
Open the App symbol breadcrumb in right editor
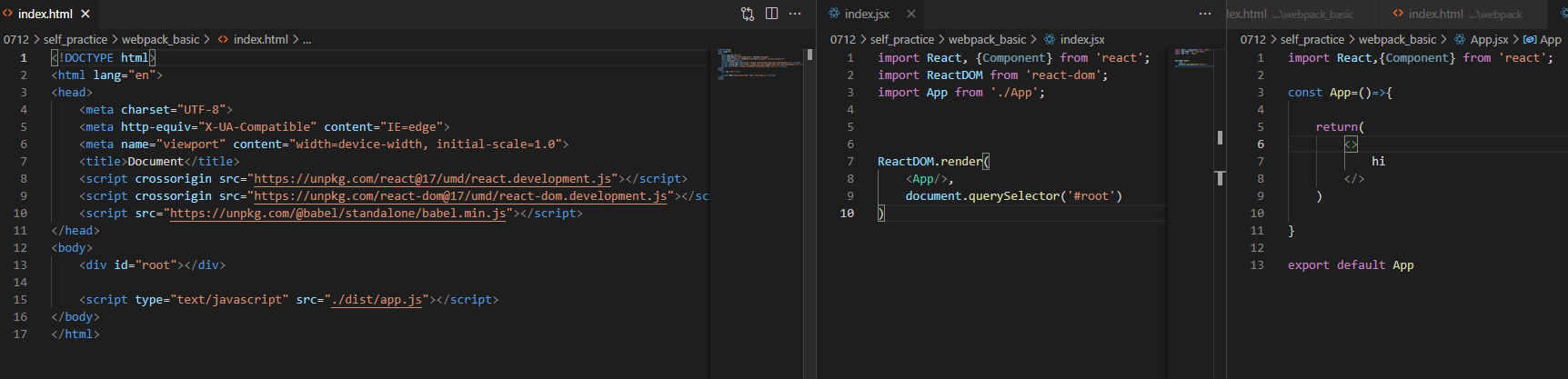coord(1543,40)
